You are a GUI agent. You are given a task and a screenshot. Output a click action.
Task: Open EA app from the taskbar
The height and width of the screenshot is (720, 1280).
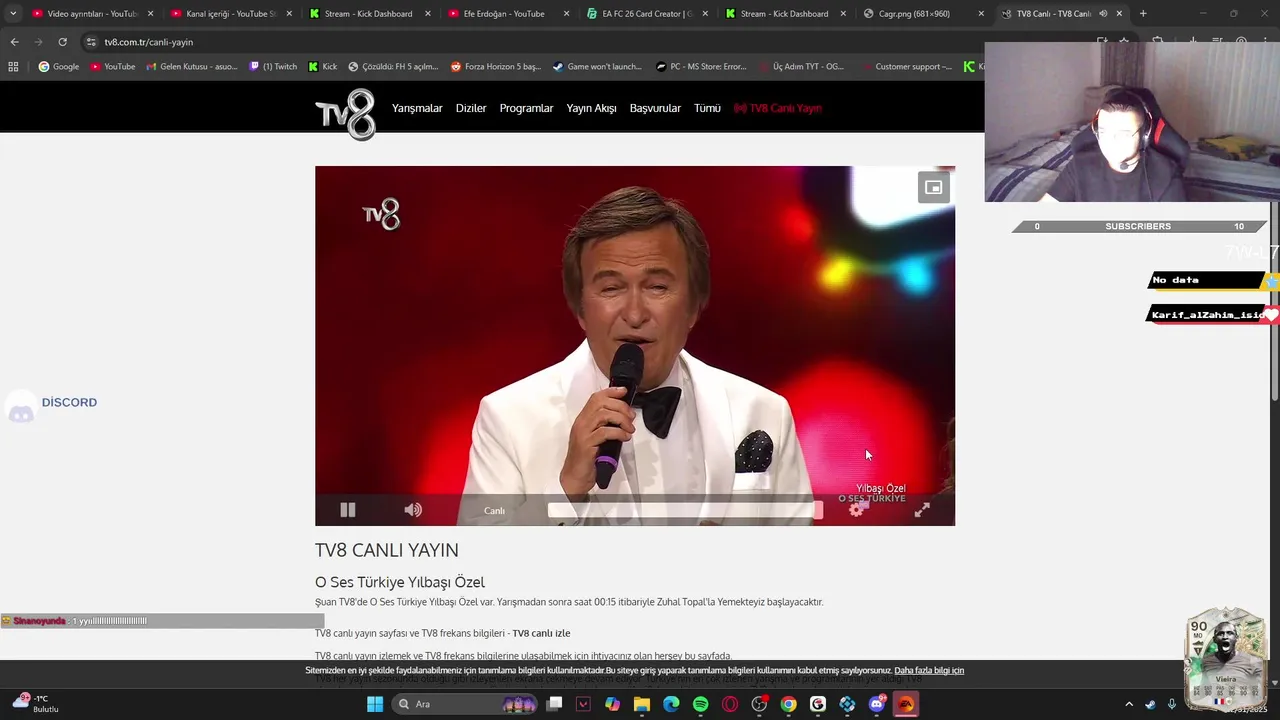click(x=906, y=704)
